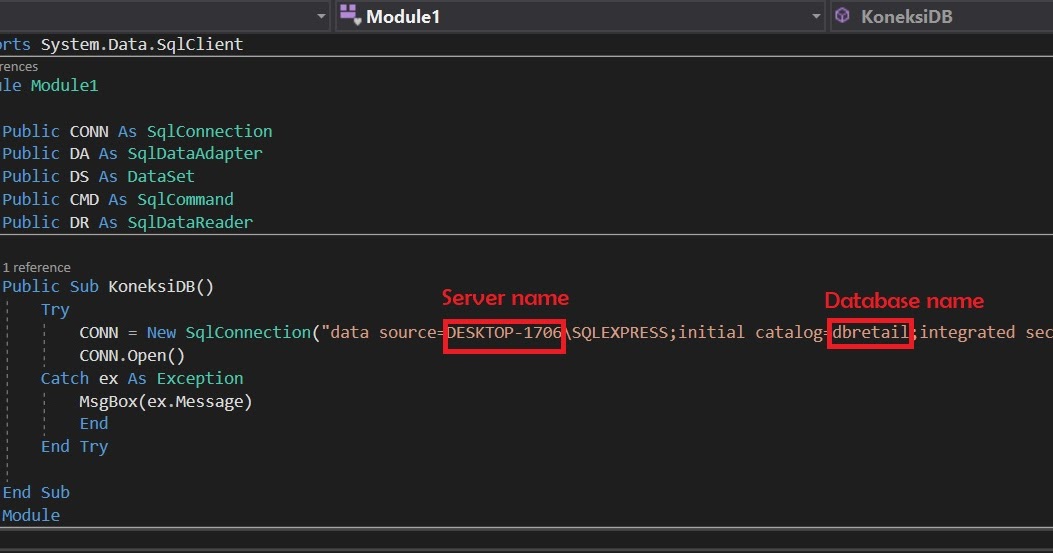Click 'Exception' in the Catch line
Screen dimensions: 1053x553
200,378
